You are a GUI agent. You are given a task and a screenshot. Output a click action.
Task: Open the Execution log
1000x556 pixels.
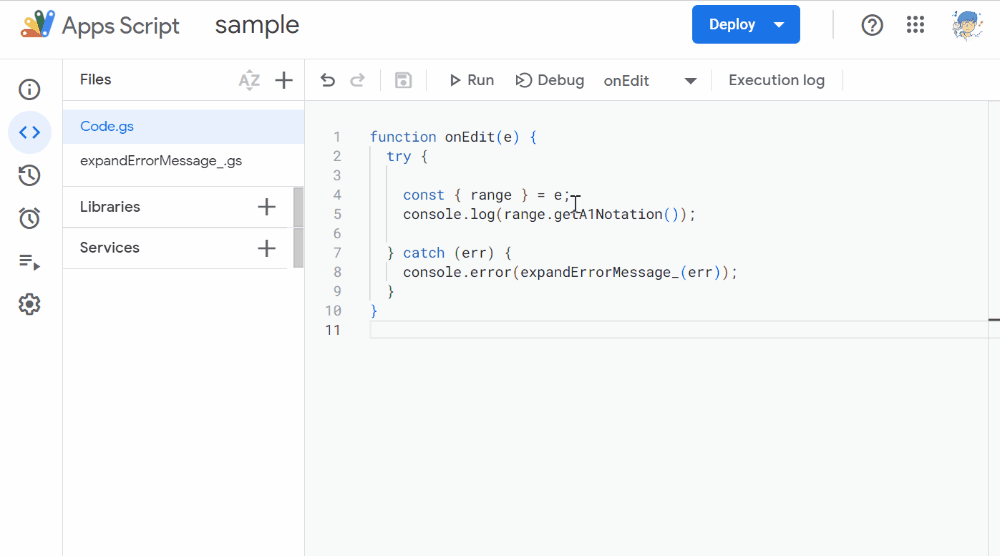pos(776,81)
